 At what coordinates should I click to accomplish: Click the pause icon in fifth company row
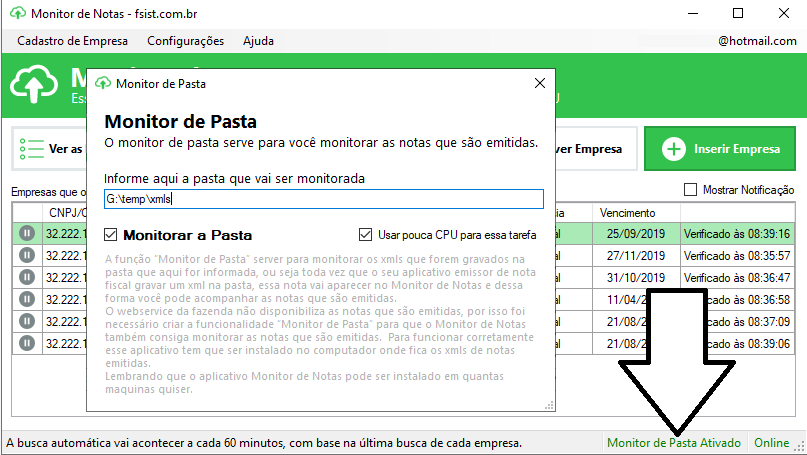(27, 322)
